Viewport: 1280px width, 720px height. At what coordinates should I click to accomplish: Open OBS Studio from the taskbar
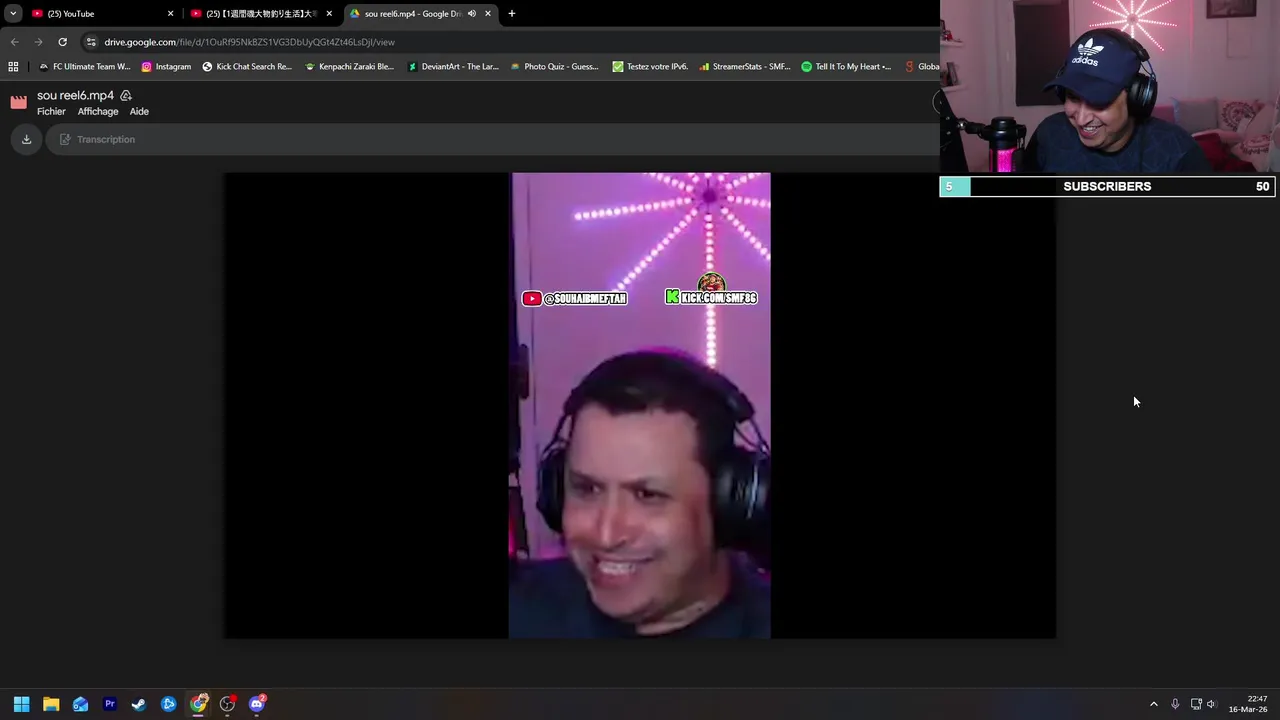coord(228,704)
